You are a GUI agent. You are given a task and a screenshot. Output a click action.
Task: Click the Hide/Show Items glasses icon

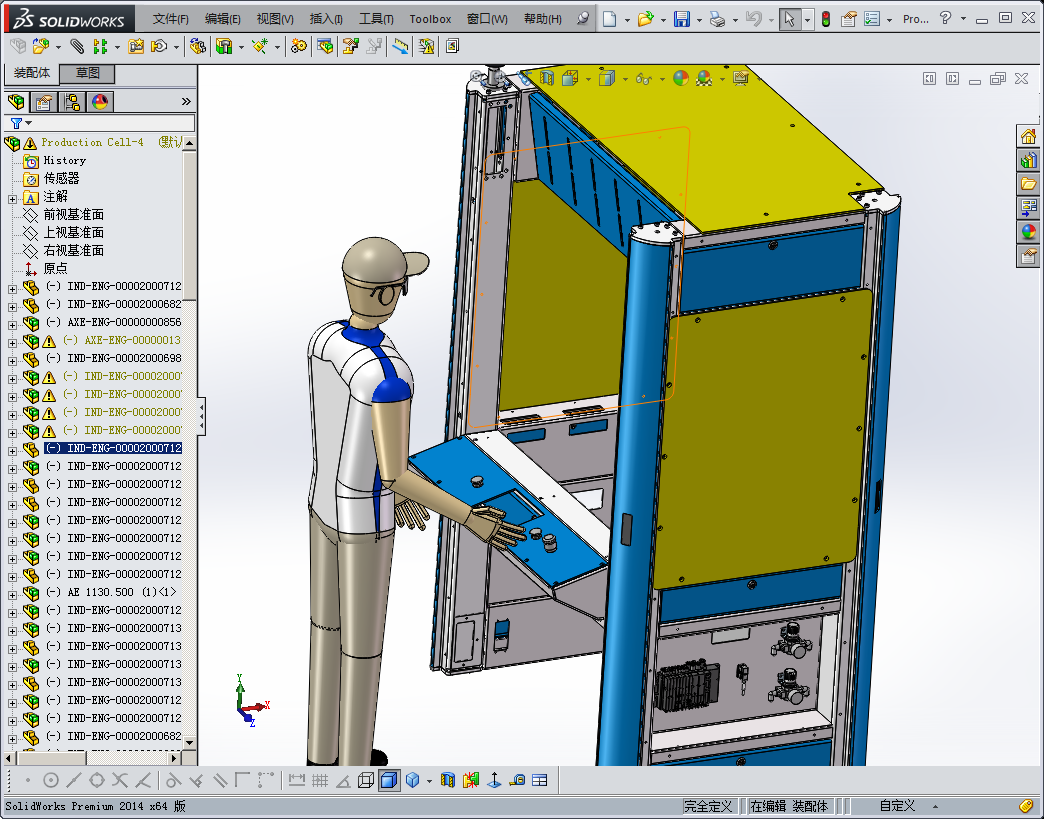tap(645, 79)
